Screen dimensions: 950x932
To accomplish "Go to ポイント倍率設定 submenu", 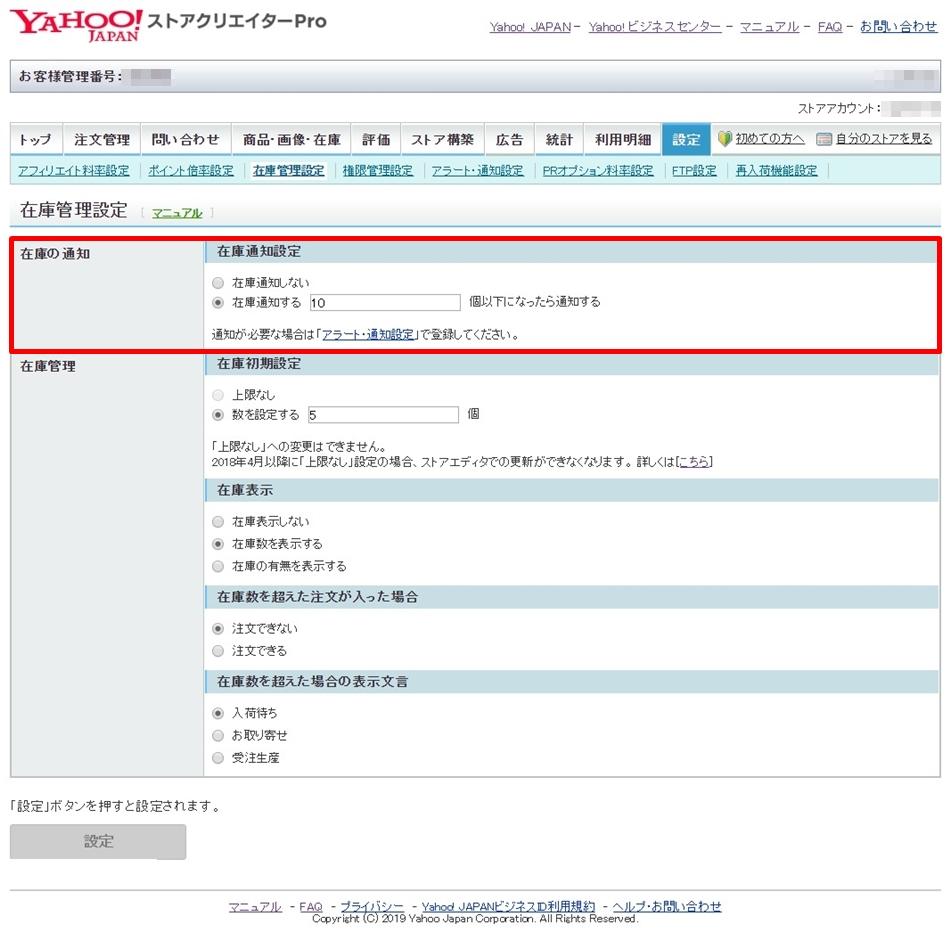I will [191, 171].
